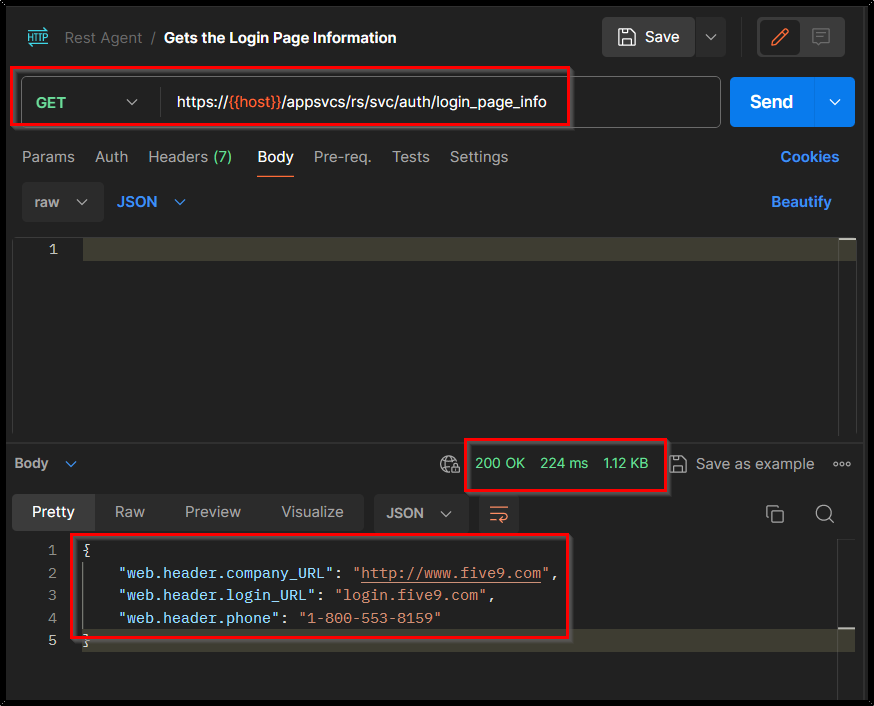
Task: Click the 224 ms response time
Action: (564, 464)
